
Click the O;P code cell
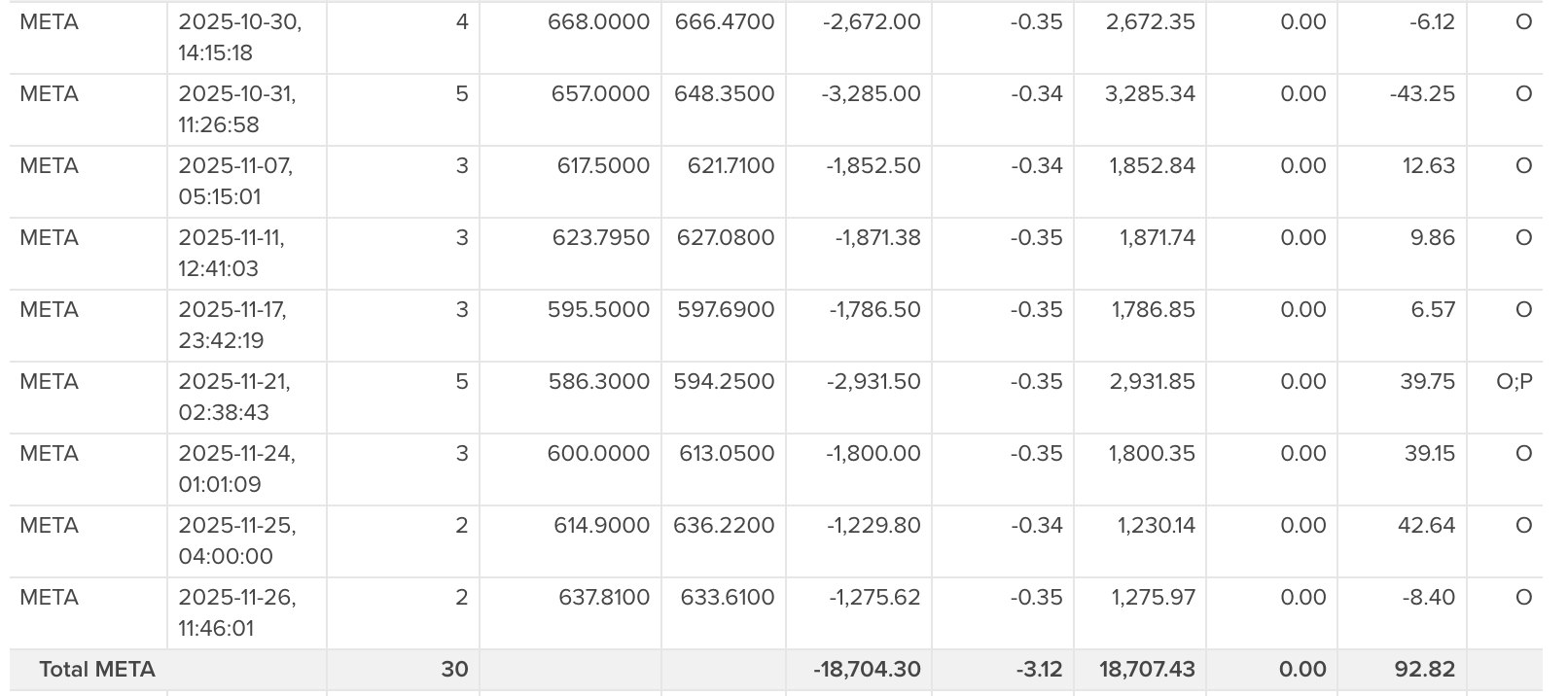pyautogui.click(x=1514, y=382)
